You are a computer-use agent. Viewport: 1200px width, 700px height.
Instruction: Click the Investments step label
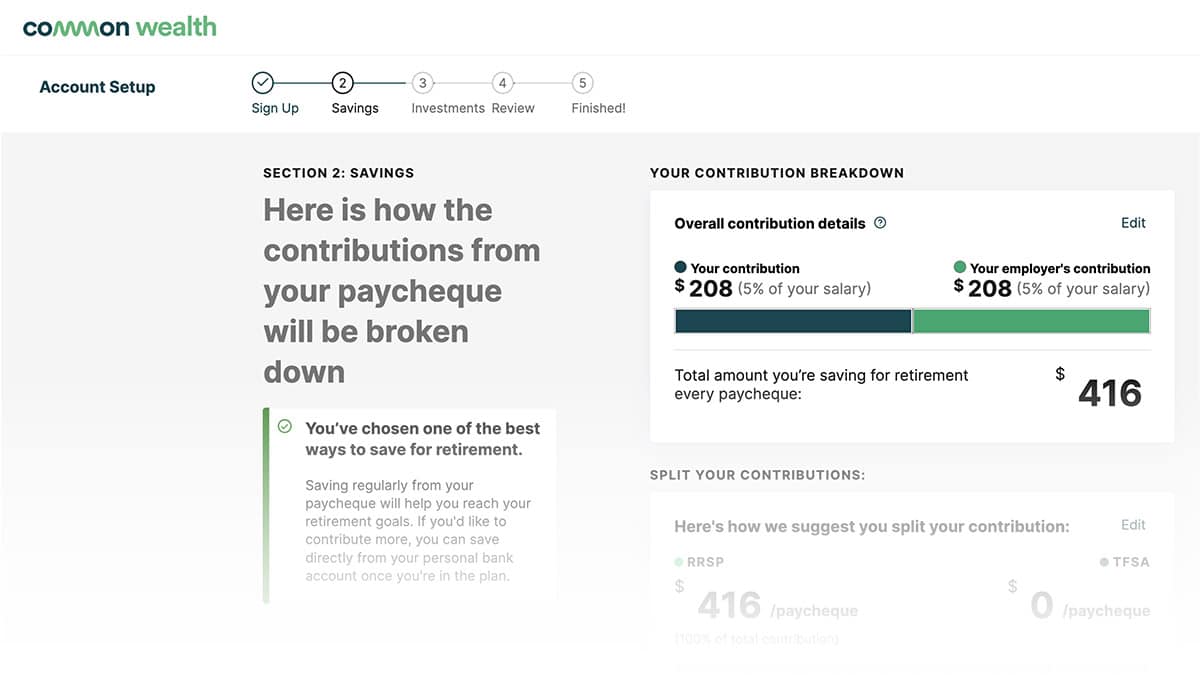pos(448,108)
